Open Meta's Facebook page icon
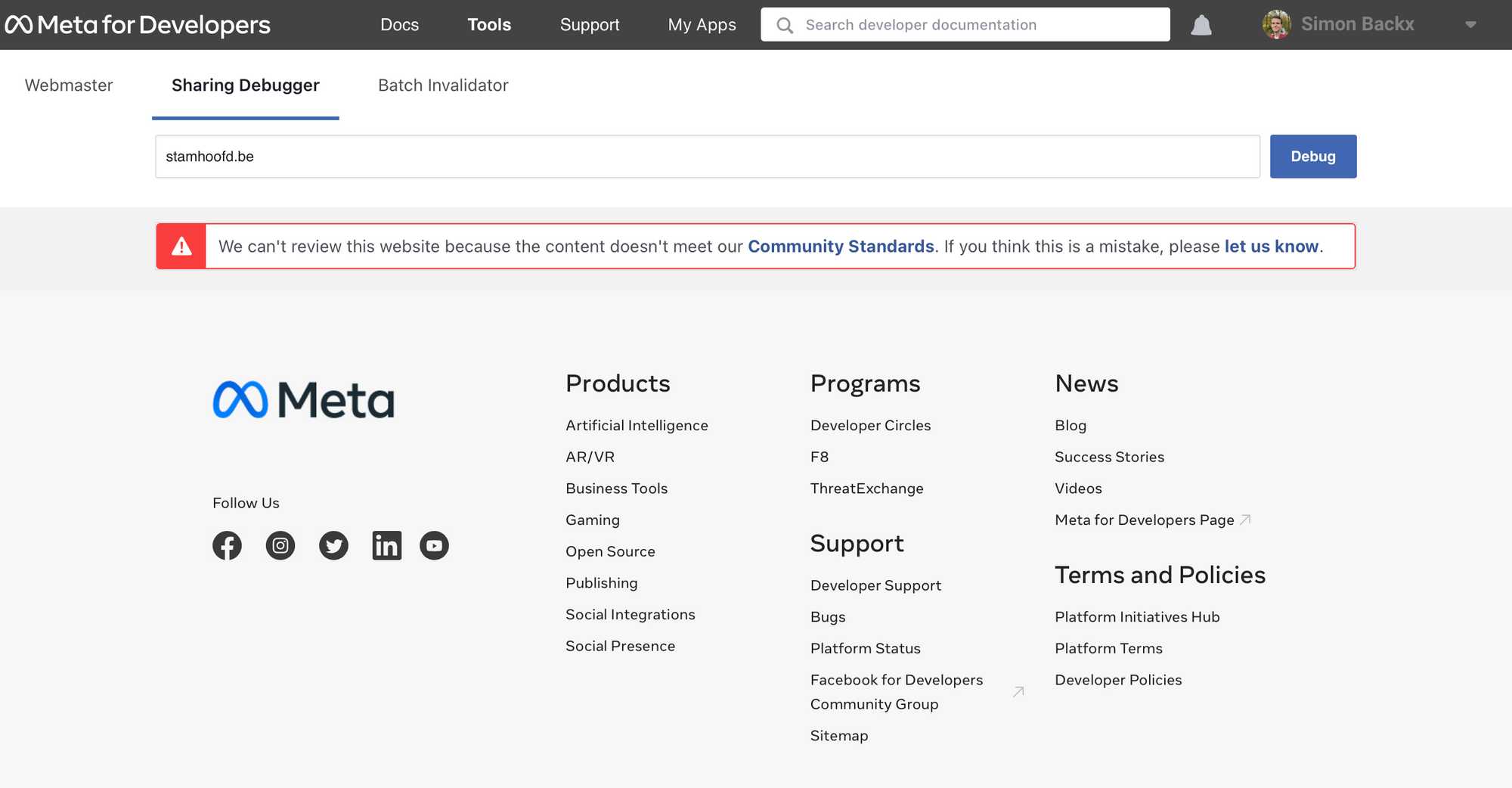This screenshot has height=788, width=1512. pyautogui.click(x=227, y=545)
